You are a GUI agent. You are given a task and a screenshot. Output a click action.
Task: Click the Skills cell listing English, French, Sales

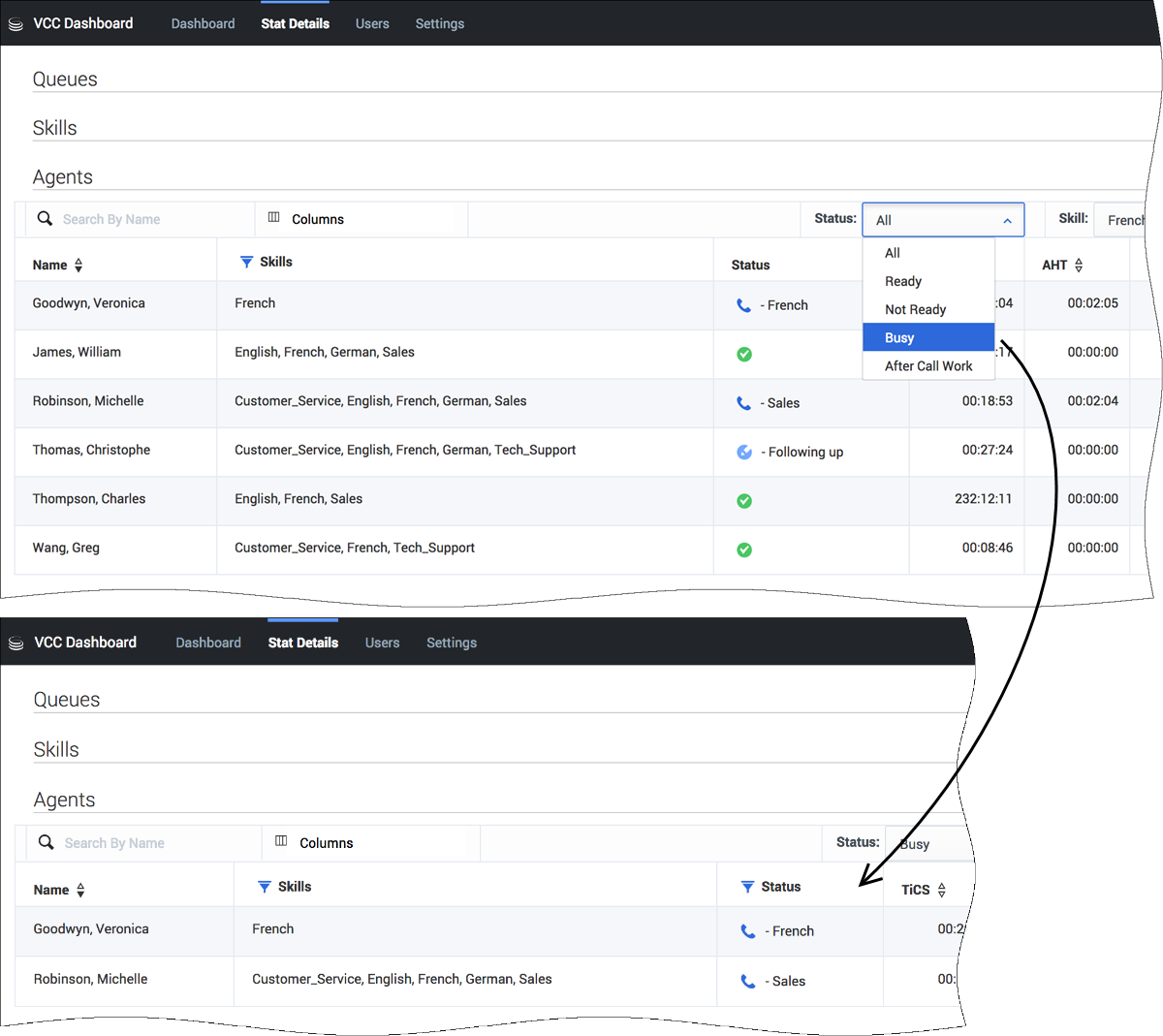[299, 499]
